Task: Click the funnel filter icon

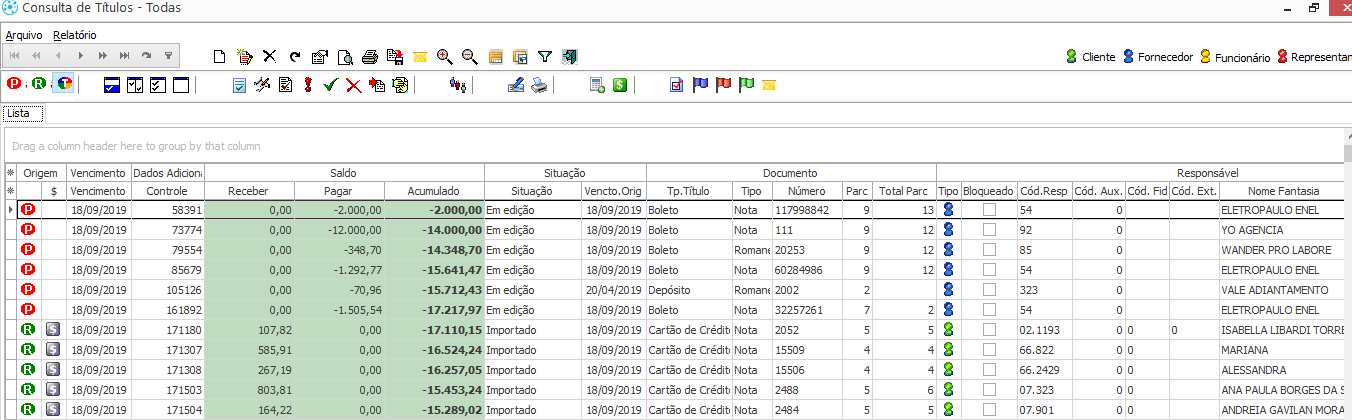Action: [545, 56]
